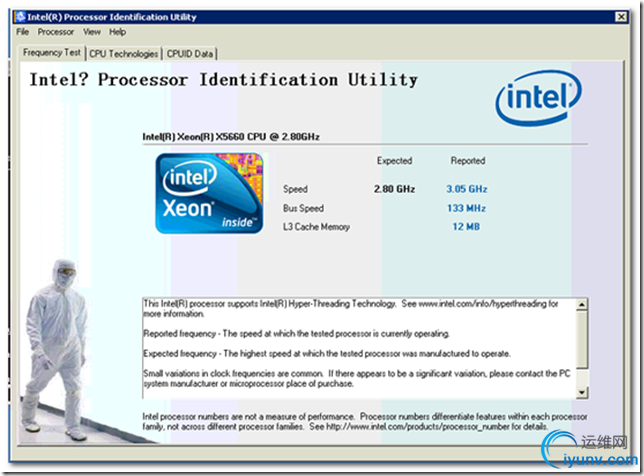
Task: Click the processor numbers disclaimer text at bottom
Action: (x=365, y=421)
